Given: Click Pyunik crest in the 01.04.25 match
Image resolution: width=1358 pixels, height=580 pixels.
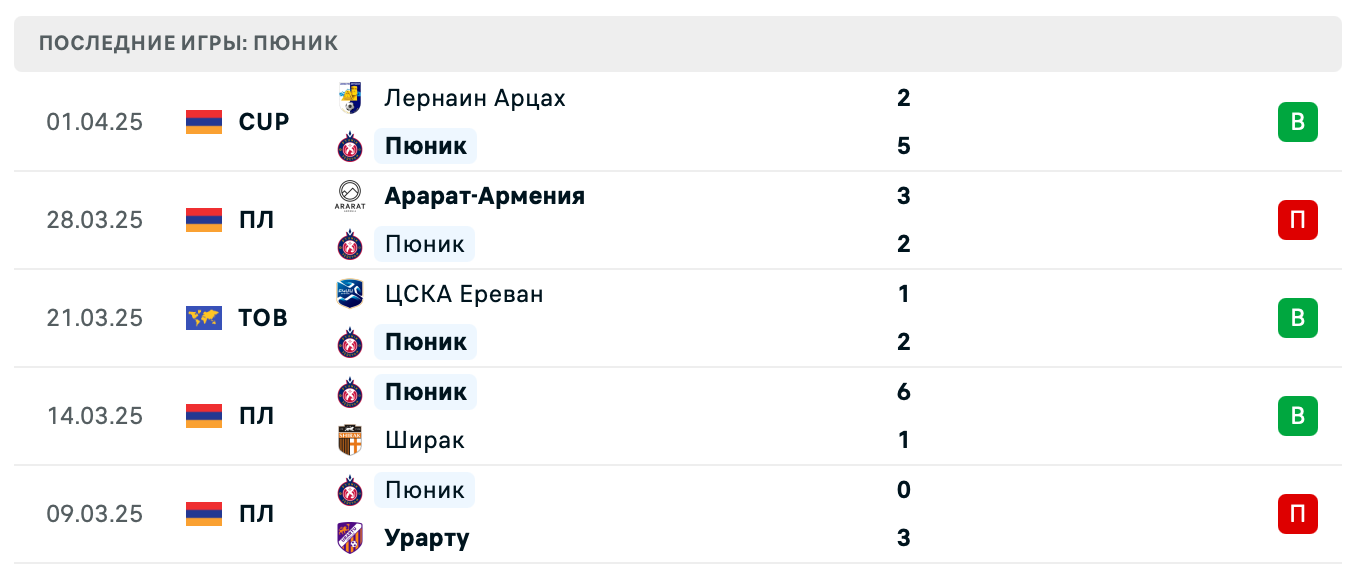Looking at the screenshot, I should click(350, 147).
